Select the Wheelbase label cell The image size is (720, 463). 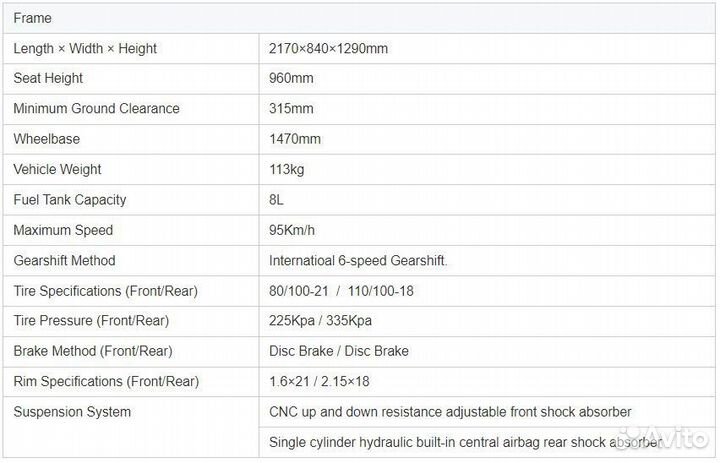(x=47, y=139)
